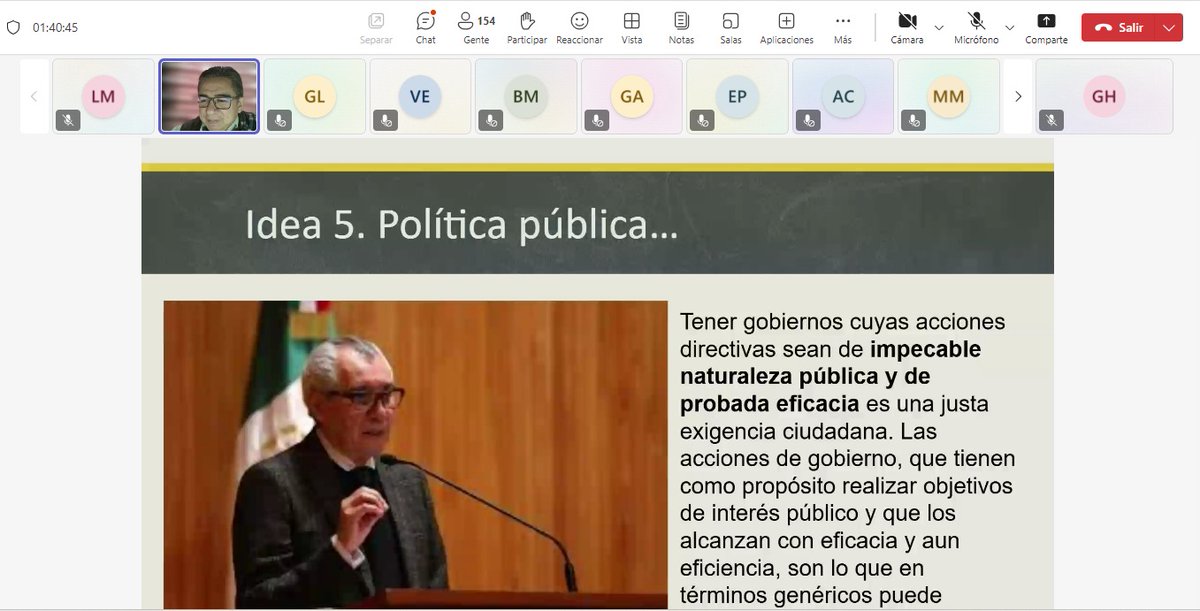This screenshot has height=611, width=1200.
Task: Click mic icon on GA tile
Action: pyautogui.click(x=597, y=120)
